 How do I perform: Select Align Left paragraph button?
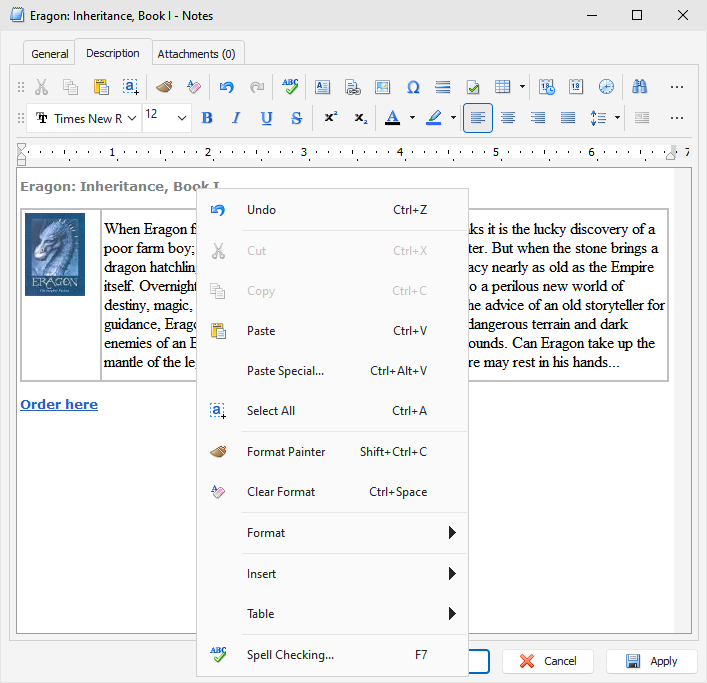tap(478, 118)
